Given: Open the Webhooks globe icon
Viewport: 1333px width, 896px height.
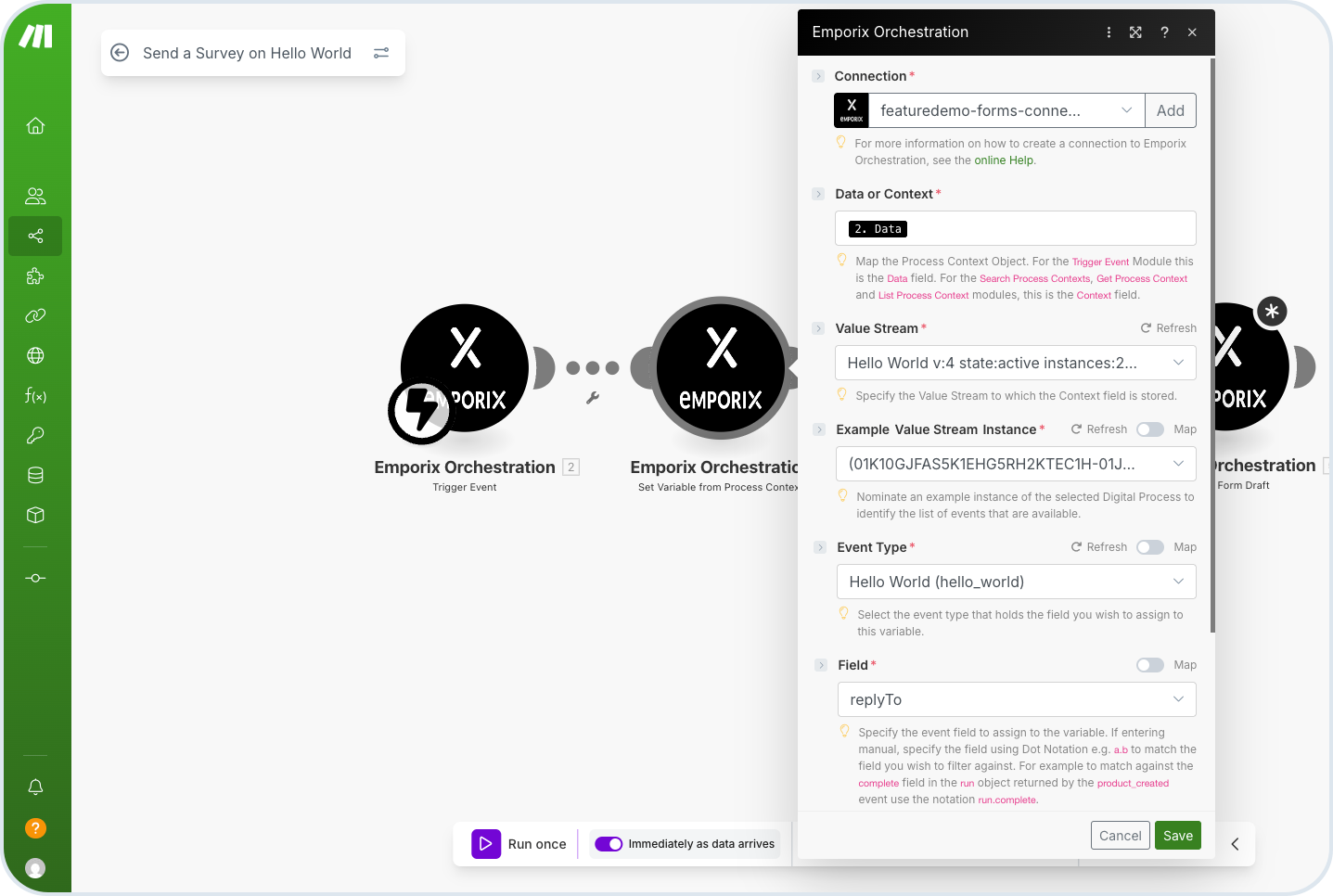Looking at the screenshot, I should point(35,355).
